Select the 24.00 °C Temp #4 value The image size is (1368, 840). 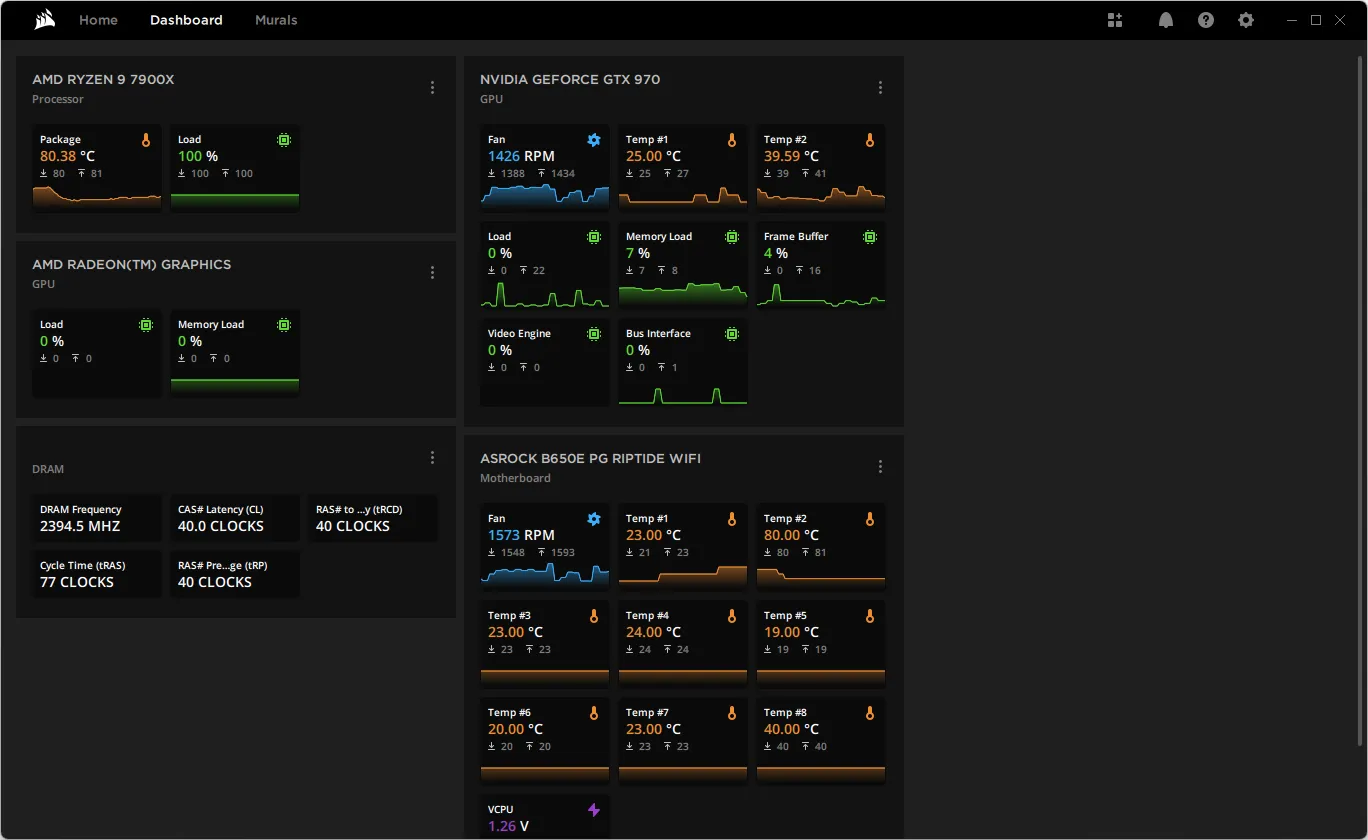(x=653, y=632)
